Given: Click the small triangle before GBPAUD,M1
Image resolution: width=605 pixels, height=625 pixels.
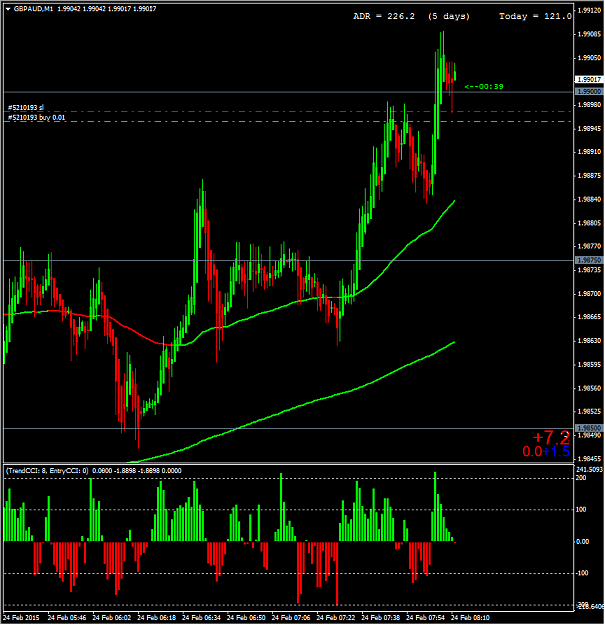Looking at the screenshot, I should click(8, 9).
